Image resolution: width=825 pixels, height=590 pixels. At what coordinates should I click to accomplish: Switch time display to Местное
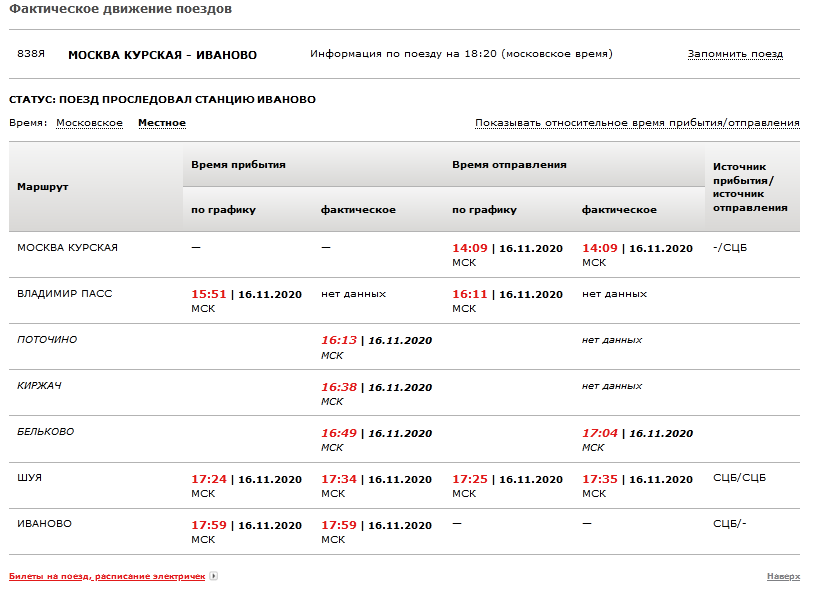pos(162,123)
